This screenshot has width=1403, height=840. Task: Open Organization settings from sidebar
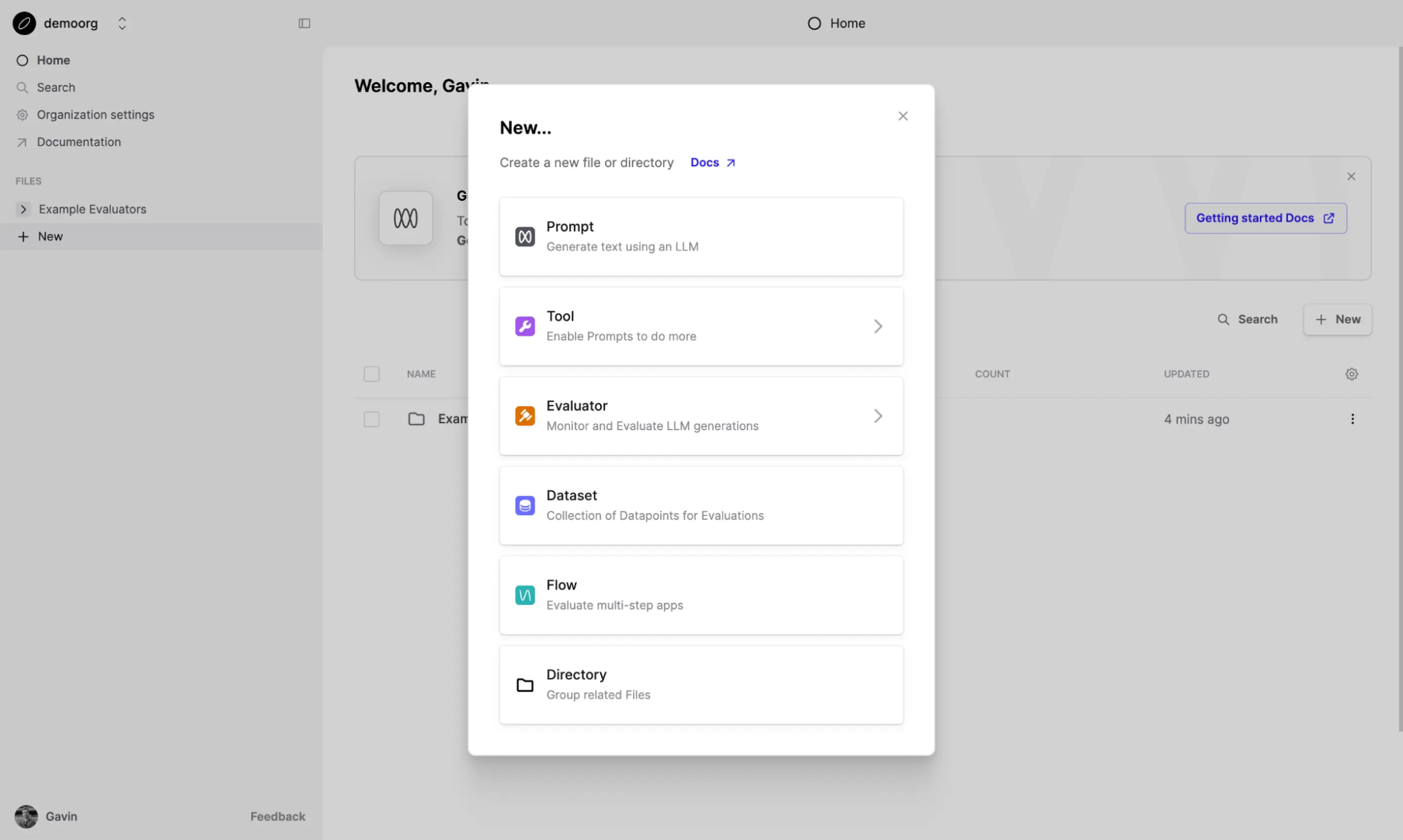point(95,114)
